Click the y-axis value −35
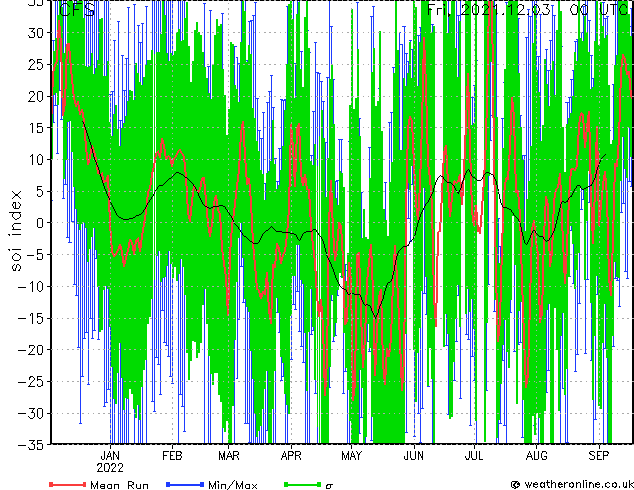 pyautogui.click(x=31, y=445)
